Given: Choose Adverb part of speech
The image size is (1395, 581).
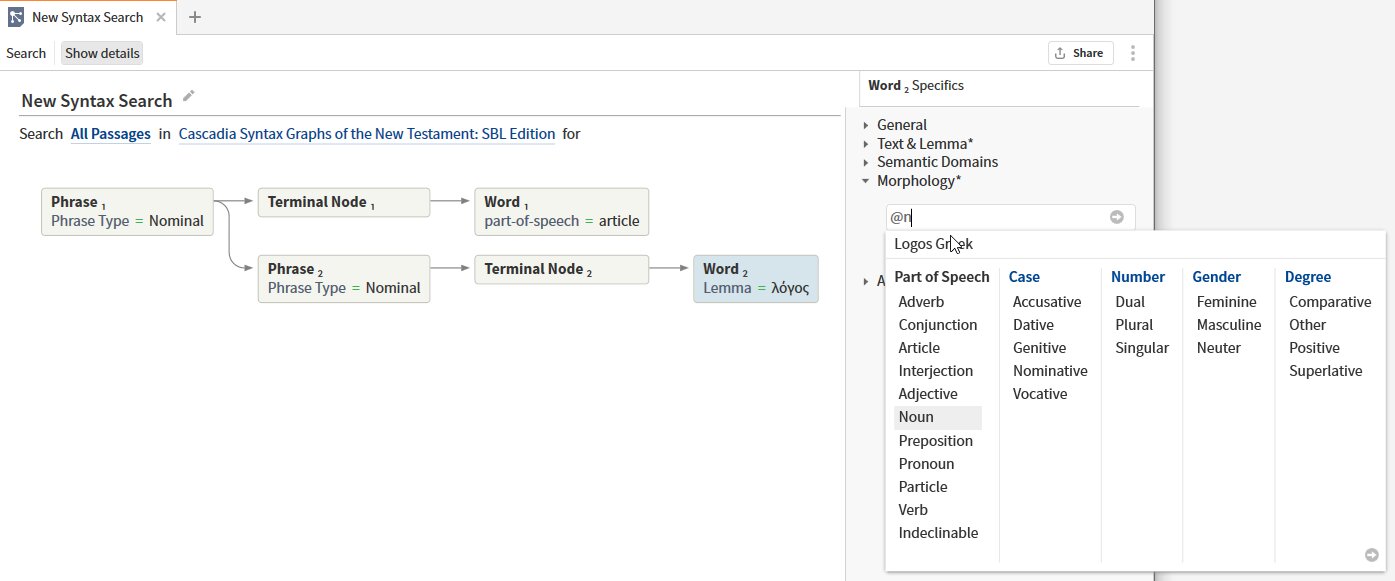Looking at the screenshot, I should (921, 302).
